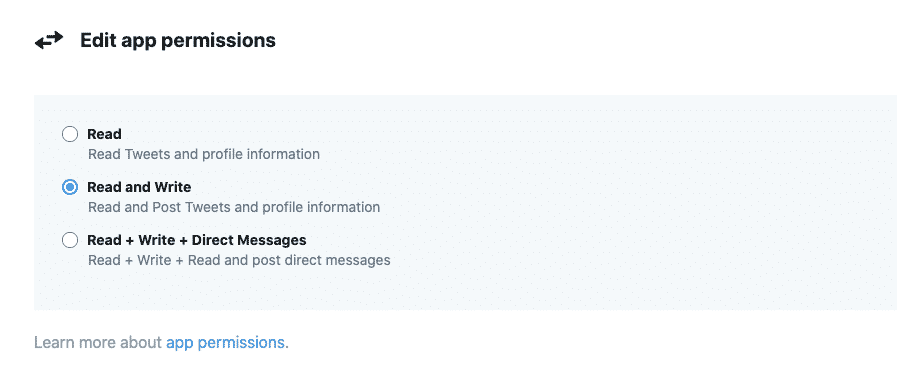Image resolution: width=909 pixels, height=380 pixels.
Task: Click the words 'Direct Messages' in bold label
Action: click(249, 240)
